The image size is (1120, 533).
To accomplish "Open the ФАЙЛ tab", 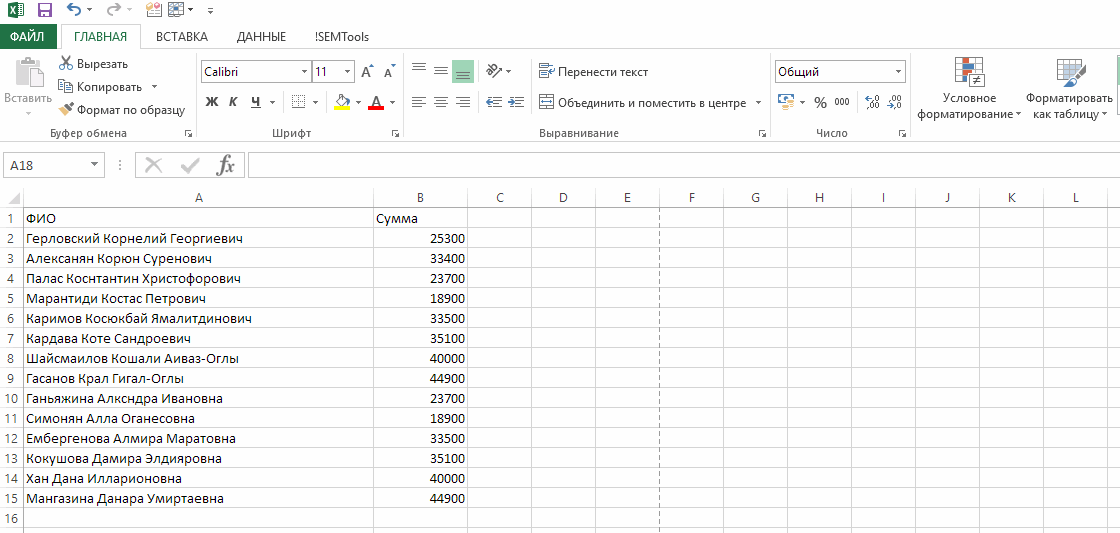I will [27, 36].
